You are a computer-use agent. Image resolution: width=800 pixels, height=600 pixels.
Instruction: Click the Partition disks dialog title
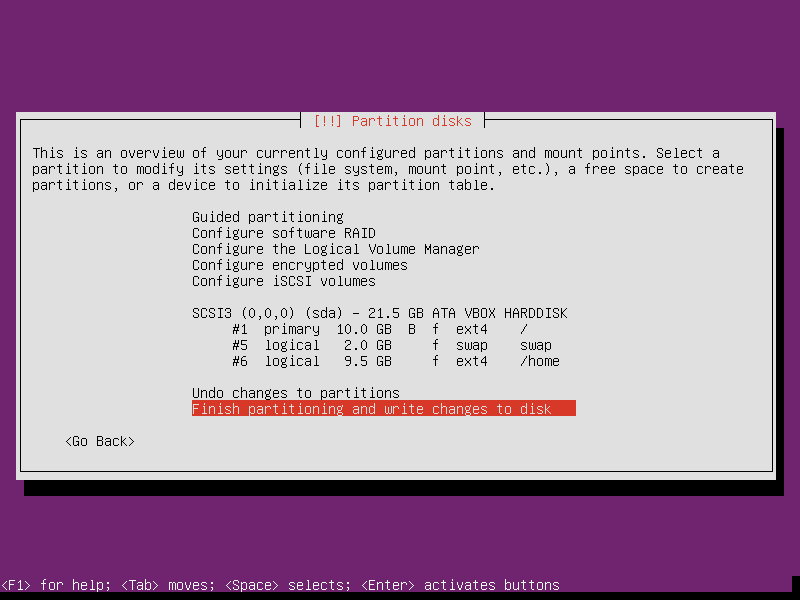(x=392, y=121)
